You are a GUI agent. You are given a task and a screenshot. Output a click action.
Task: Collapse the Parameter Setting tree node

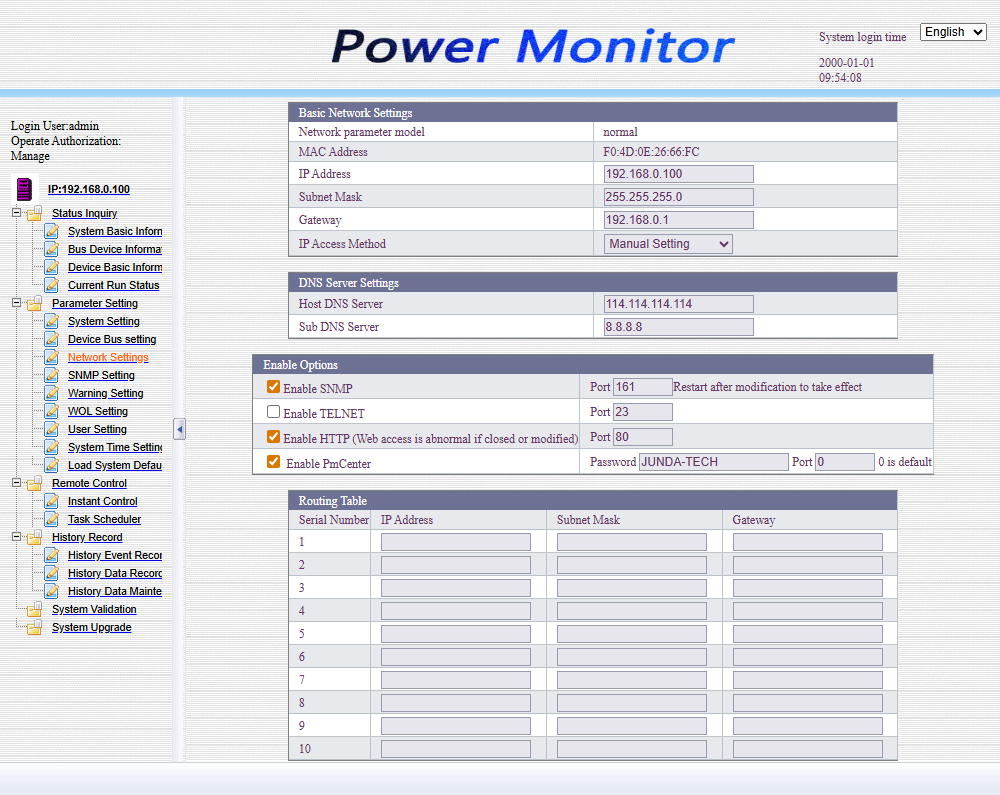pos(16,303)
